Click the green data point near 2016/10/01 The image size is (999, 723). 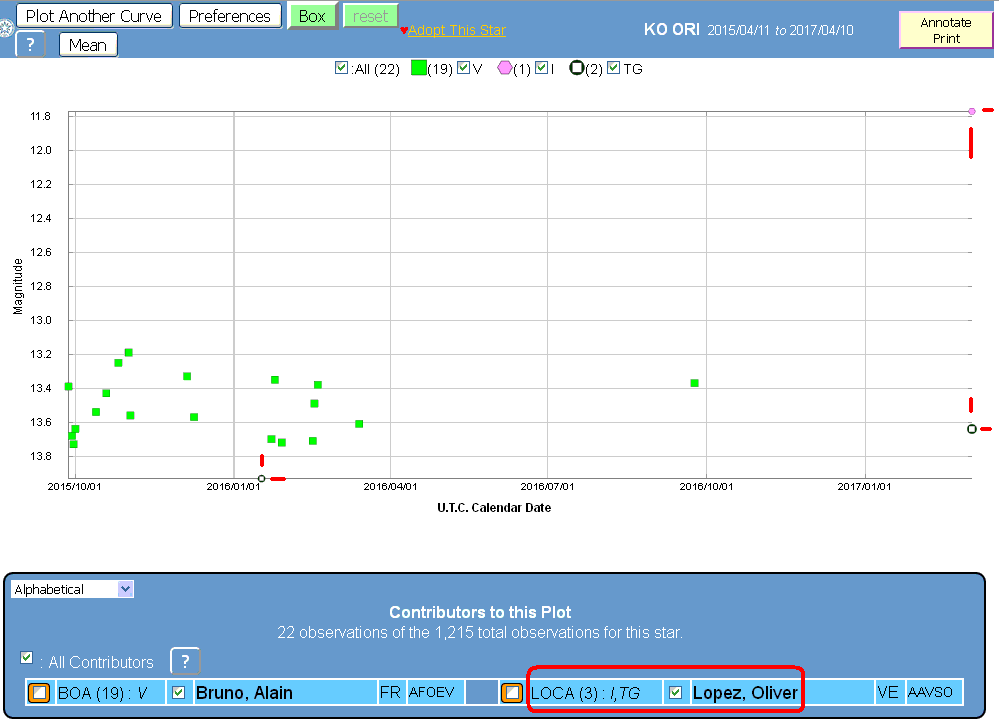[x=694, y=383]
